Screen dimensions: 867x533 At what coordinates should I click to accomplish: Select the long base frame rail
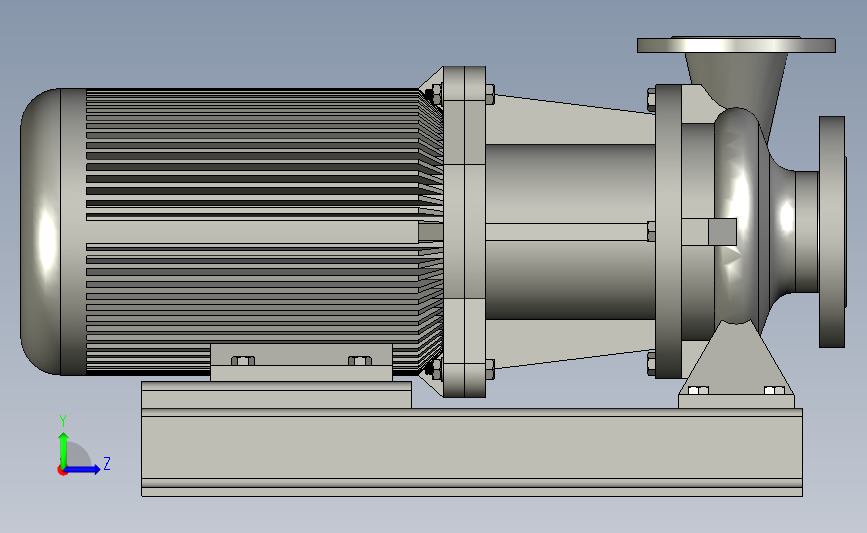point(472,452)
